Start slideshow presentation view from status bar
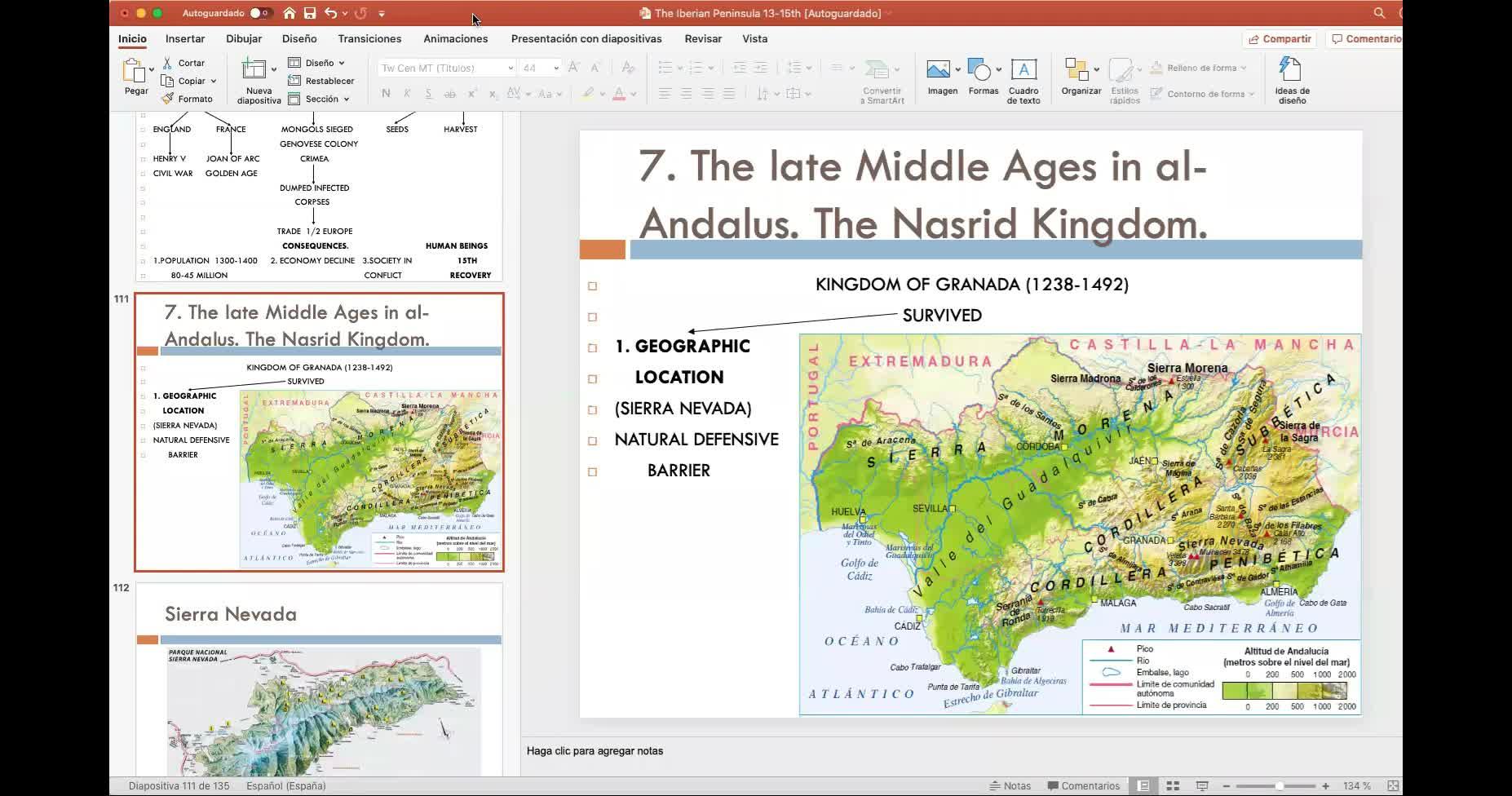Viewport: 1512px width, 796px height. pyautogui.click(x=1202, y=785)
